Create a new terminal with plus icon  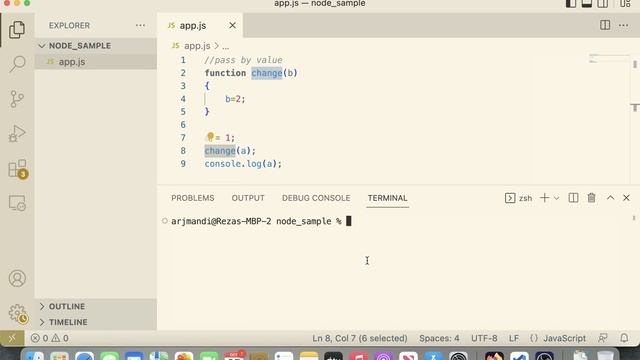tap(544, 198)
